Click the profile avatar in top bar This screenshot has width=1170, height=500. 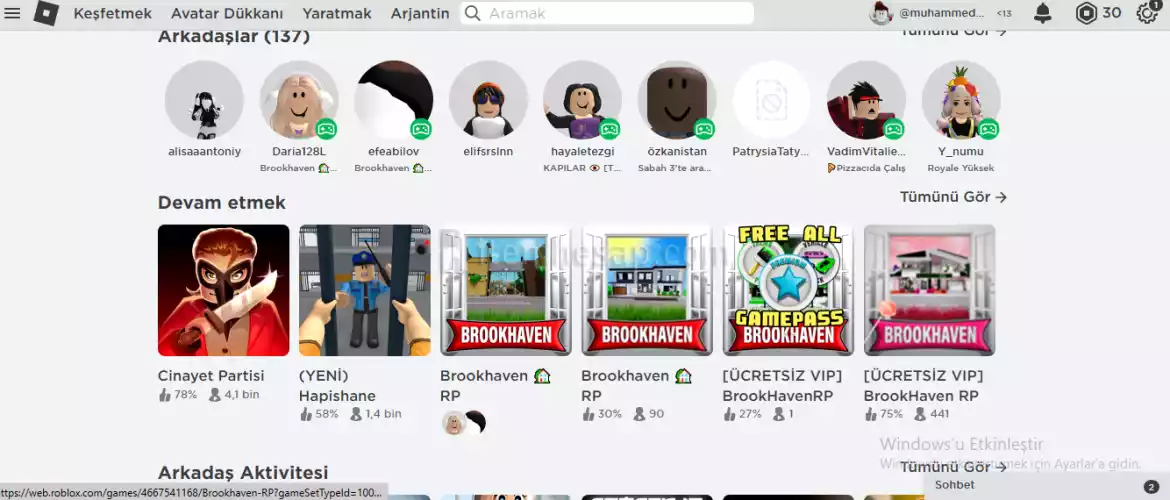[x=881, y=13]
